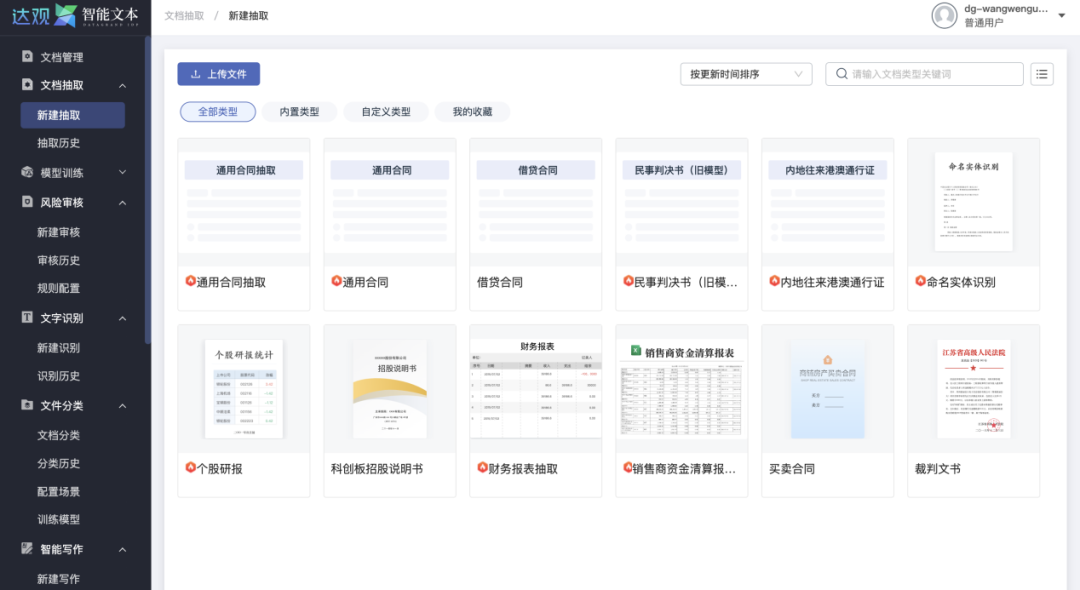Click the 文档抽取 breadcrumb link

coord(184,15)
